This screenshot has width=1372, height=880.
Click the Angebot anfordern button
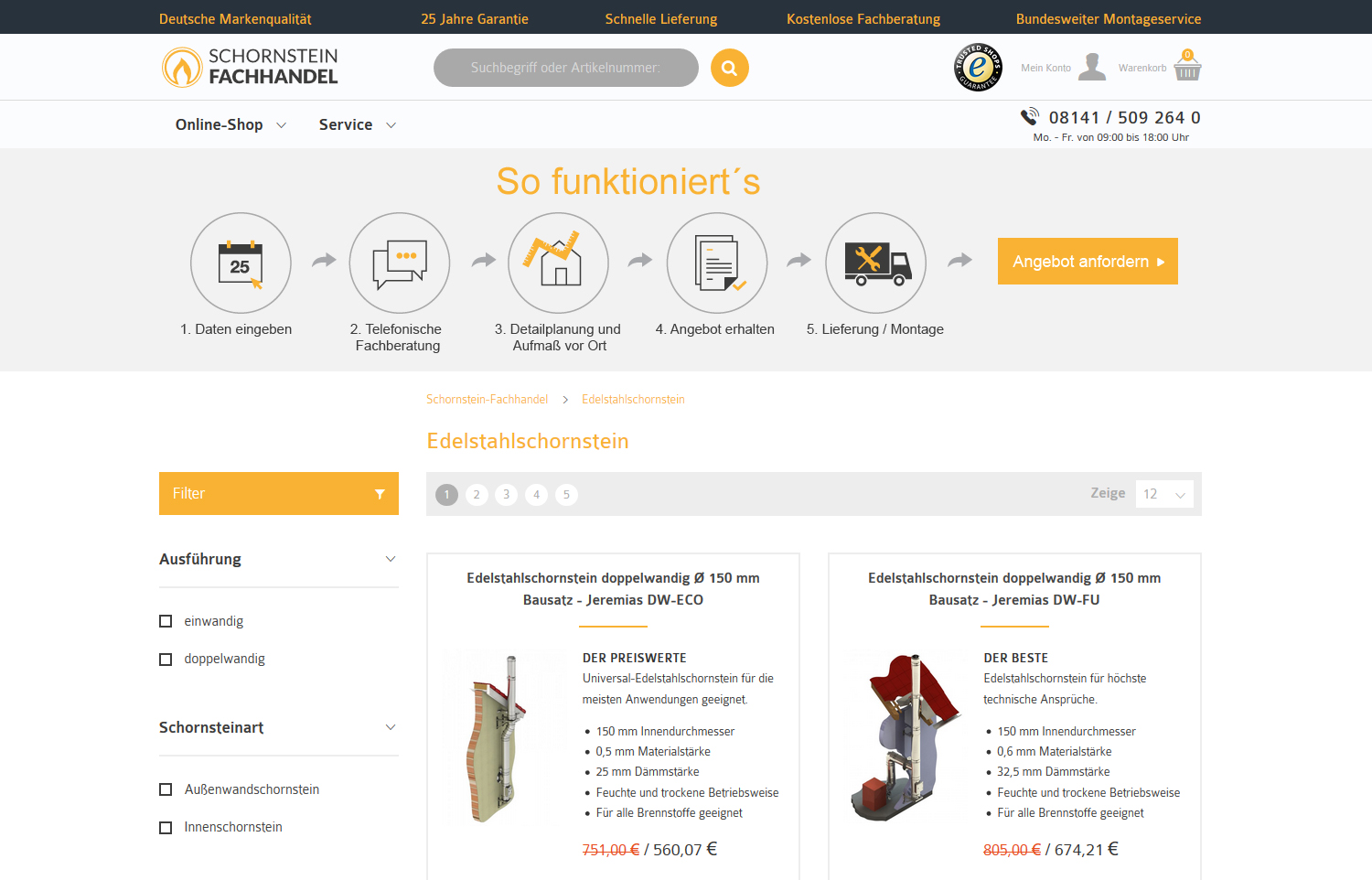(1087, 261)
